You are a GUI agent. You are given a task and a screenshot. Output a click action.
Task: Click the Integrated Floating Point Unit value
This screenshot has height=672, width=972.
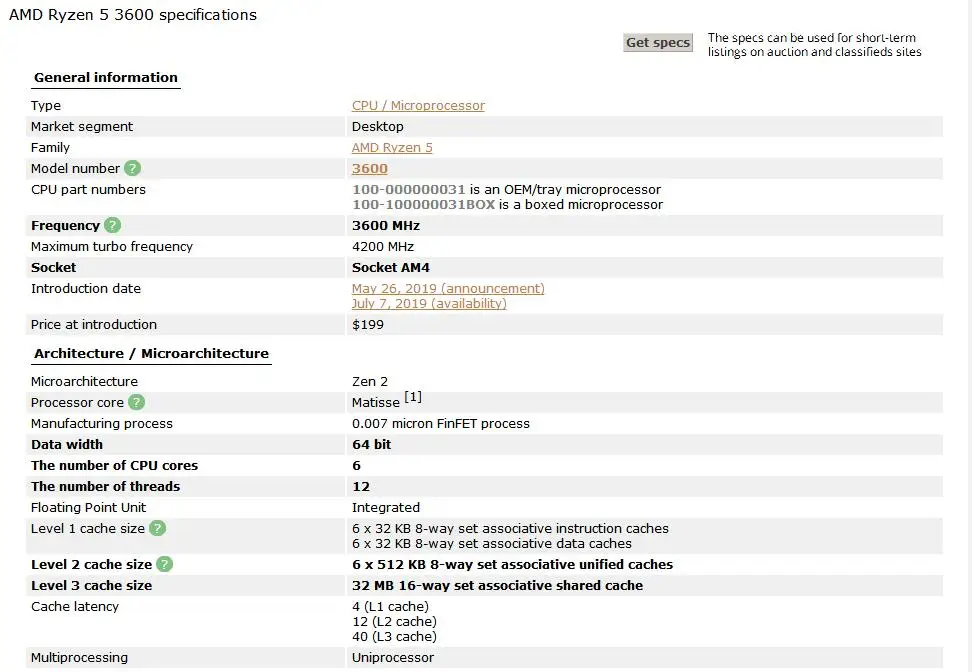click(386, 508)
